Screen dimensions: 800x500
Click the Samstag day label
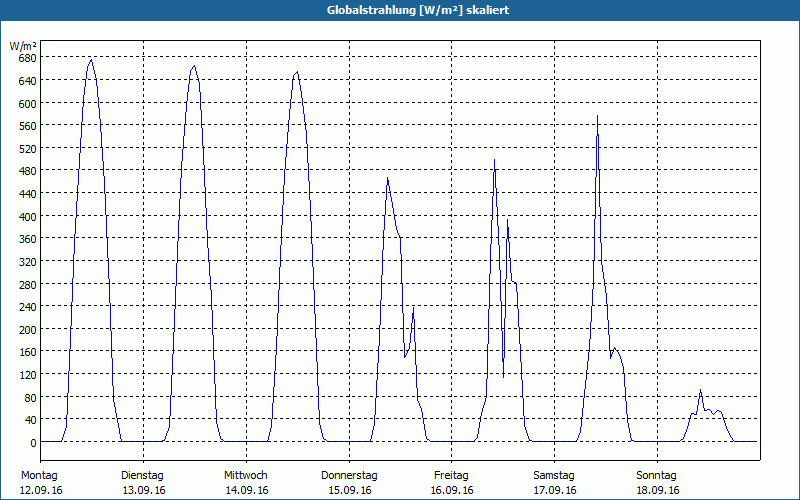(554, 475)
